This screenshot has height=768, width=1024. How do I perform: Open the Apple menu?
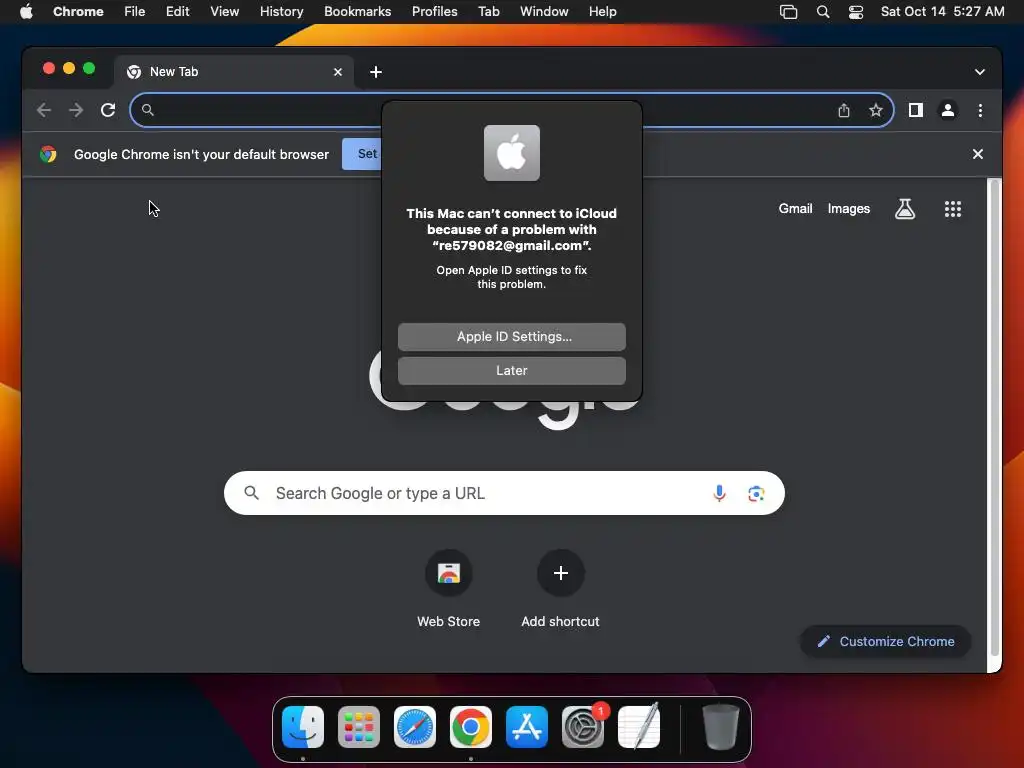pyautogui.click(x=26, y=11)
